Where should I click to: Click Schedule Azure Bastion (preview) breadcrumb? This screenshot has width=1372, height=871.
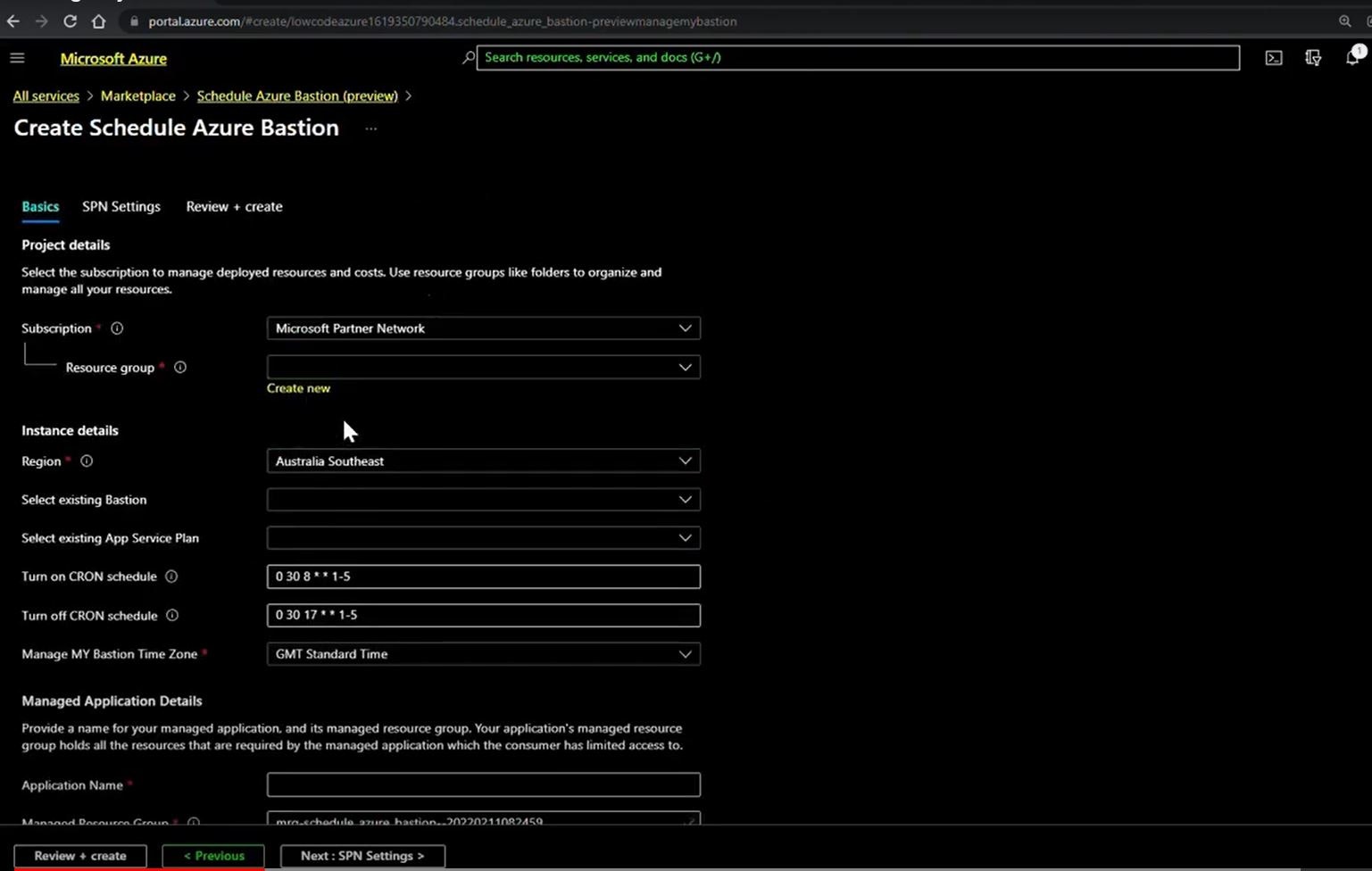pyautogui.click(x=297, y=95)
